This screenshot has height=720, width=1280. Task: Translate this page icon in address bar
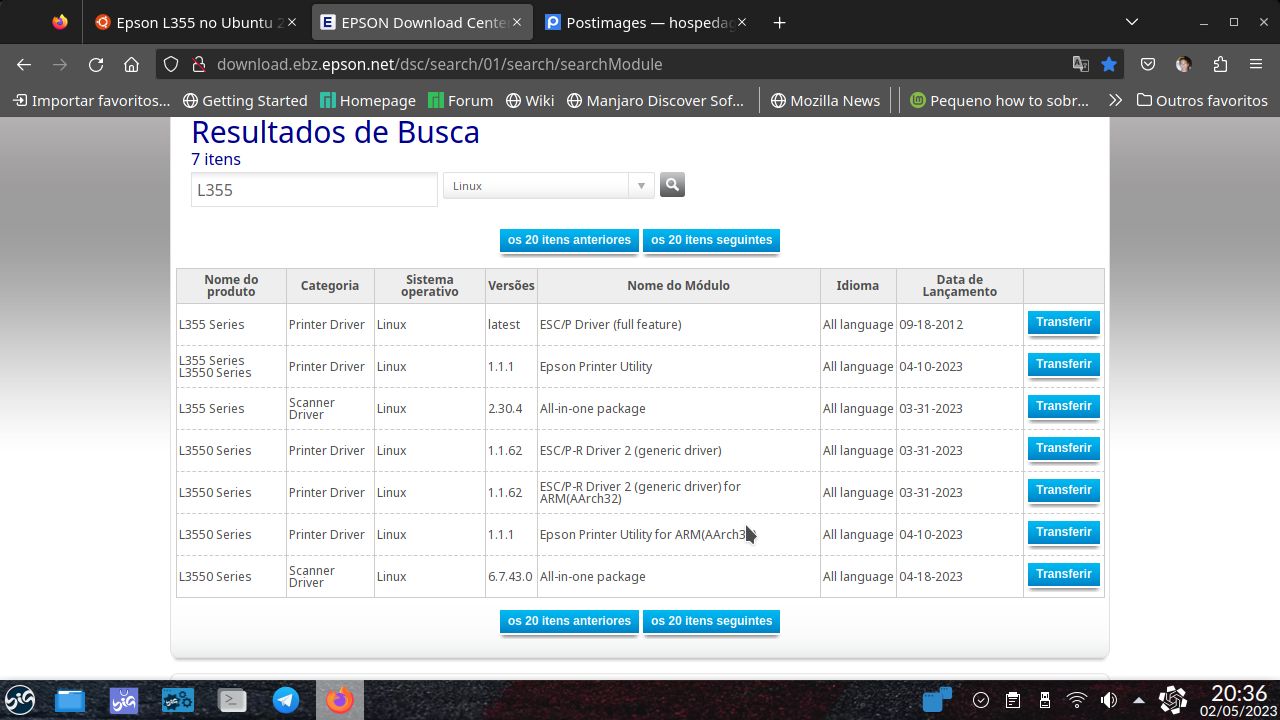click(1080, 64)
